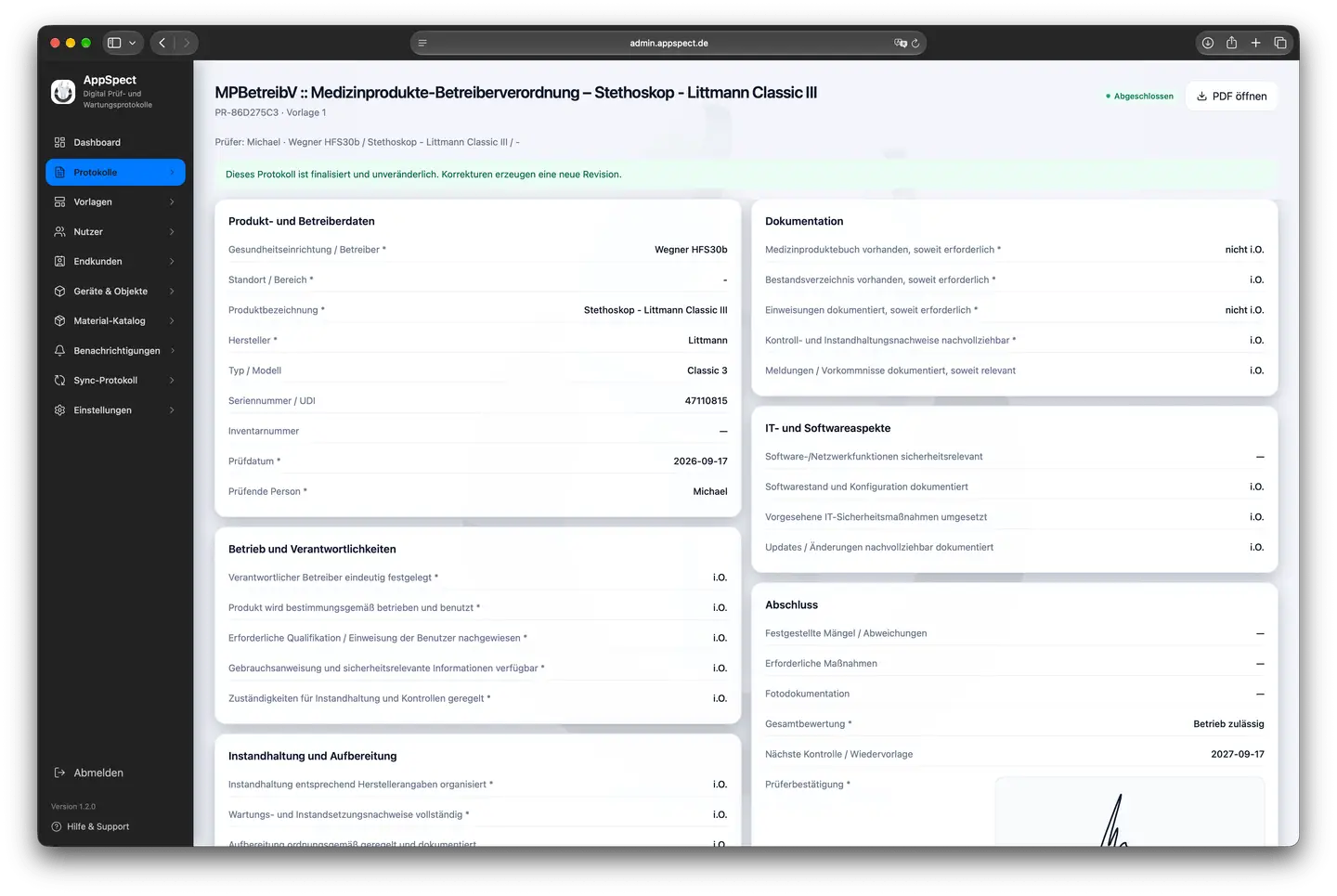Click the PDF öffnen button
Image resolution: width=1337 pixels, height=896 pixels.
tap(1231, 97)
